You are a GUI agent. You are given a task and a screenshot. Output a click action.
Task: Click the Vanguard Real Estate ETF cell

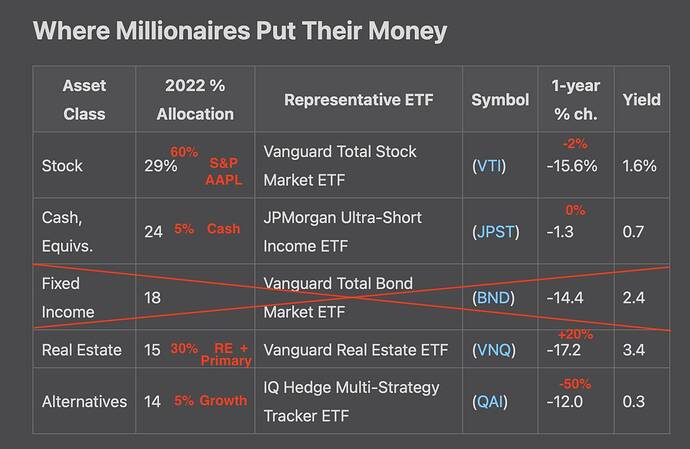click(359, 350)
